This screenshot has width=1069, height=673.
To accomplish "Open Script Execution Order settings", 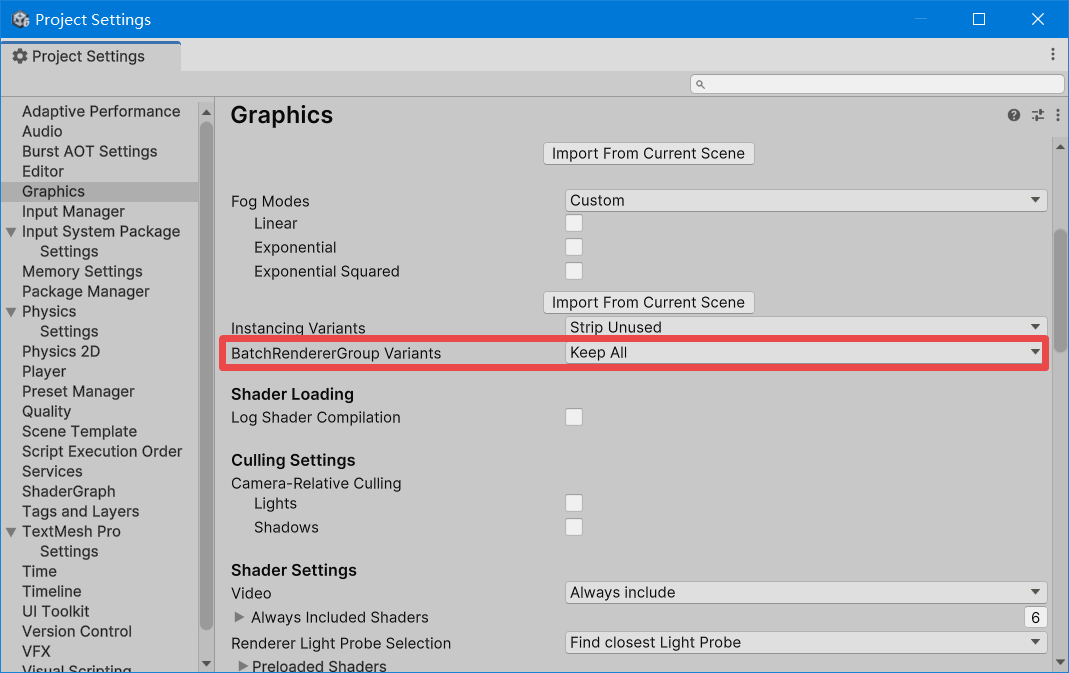I will [x=102, y=451].
